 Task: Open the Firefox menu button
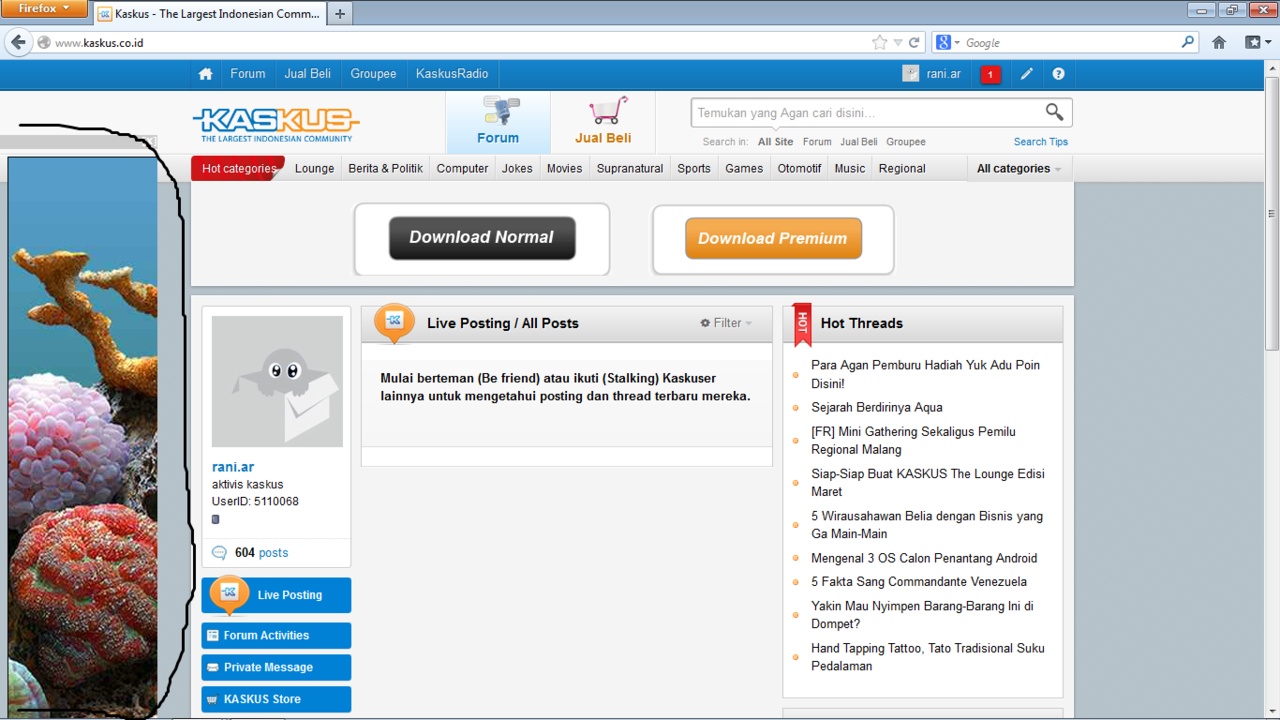coord(43,8)
